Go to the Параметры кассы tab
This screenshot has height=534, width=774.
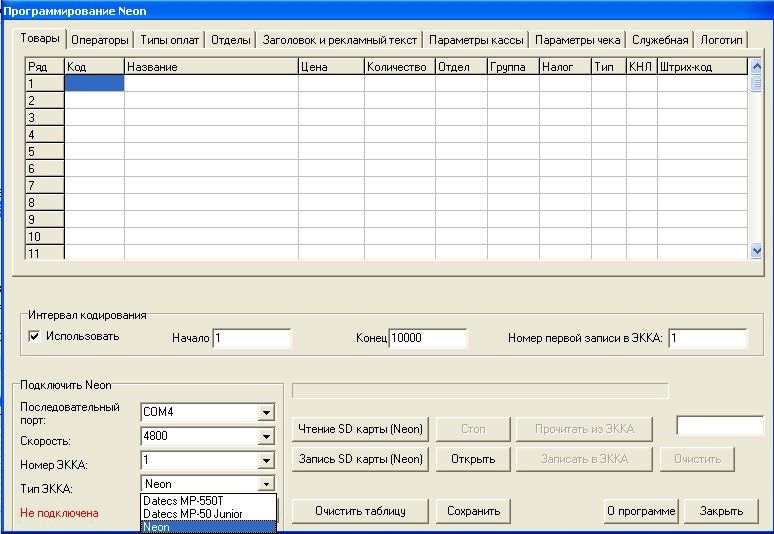[x=476, y=40]
